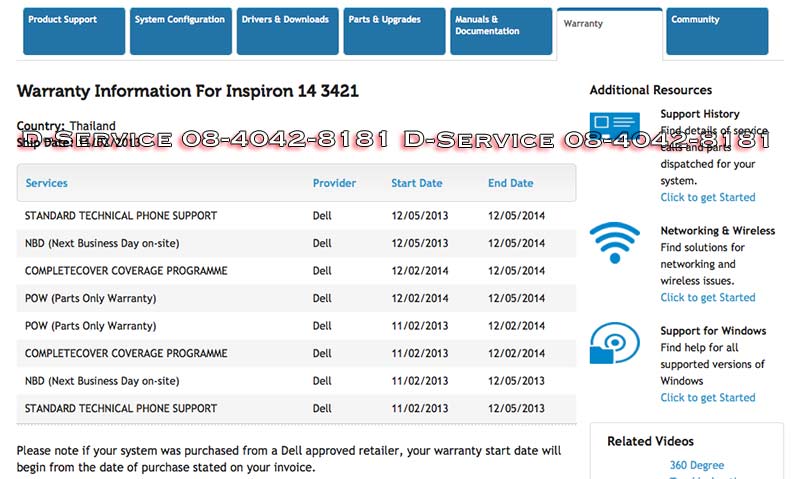Select COMPLETECOVER COVERAGE PROGRAMME row starting 12/02/2014
This screenshot has width=800, height=479.
(296, 271)
